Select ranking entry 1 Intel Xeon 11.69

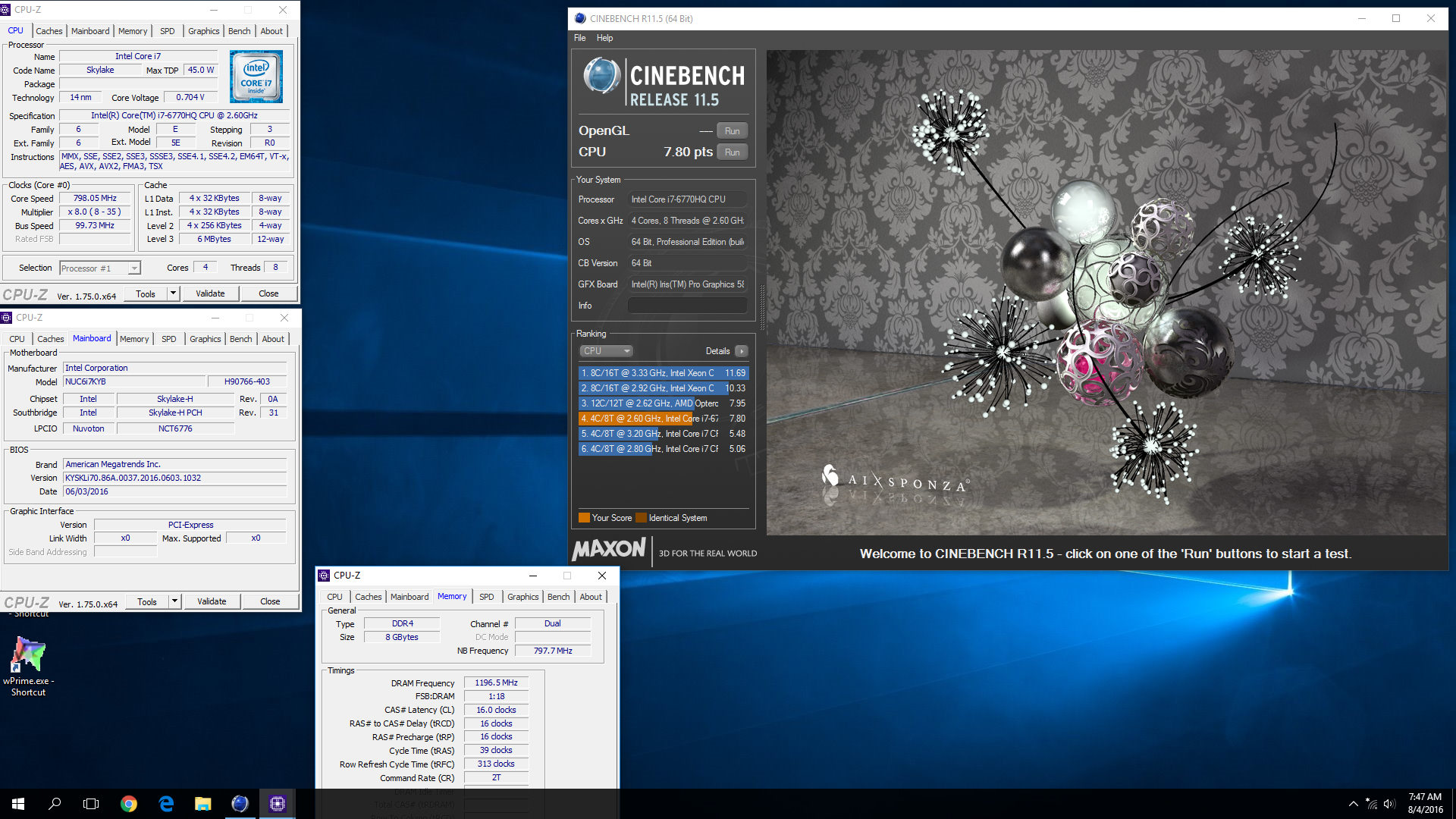(x=664, y=373)
